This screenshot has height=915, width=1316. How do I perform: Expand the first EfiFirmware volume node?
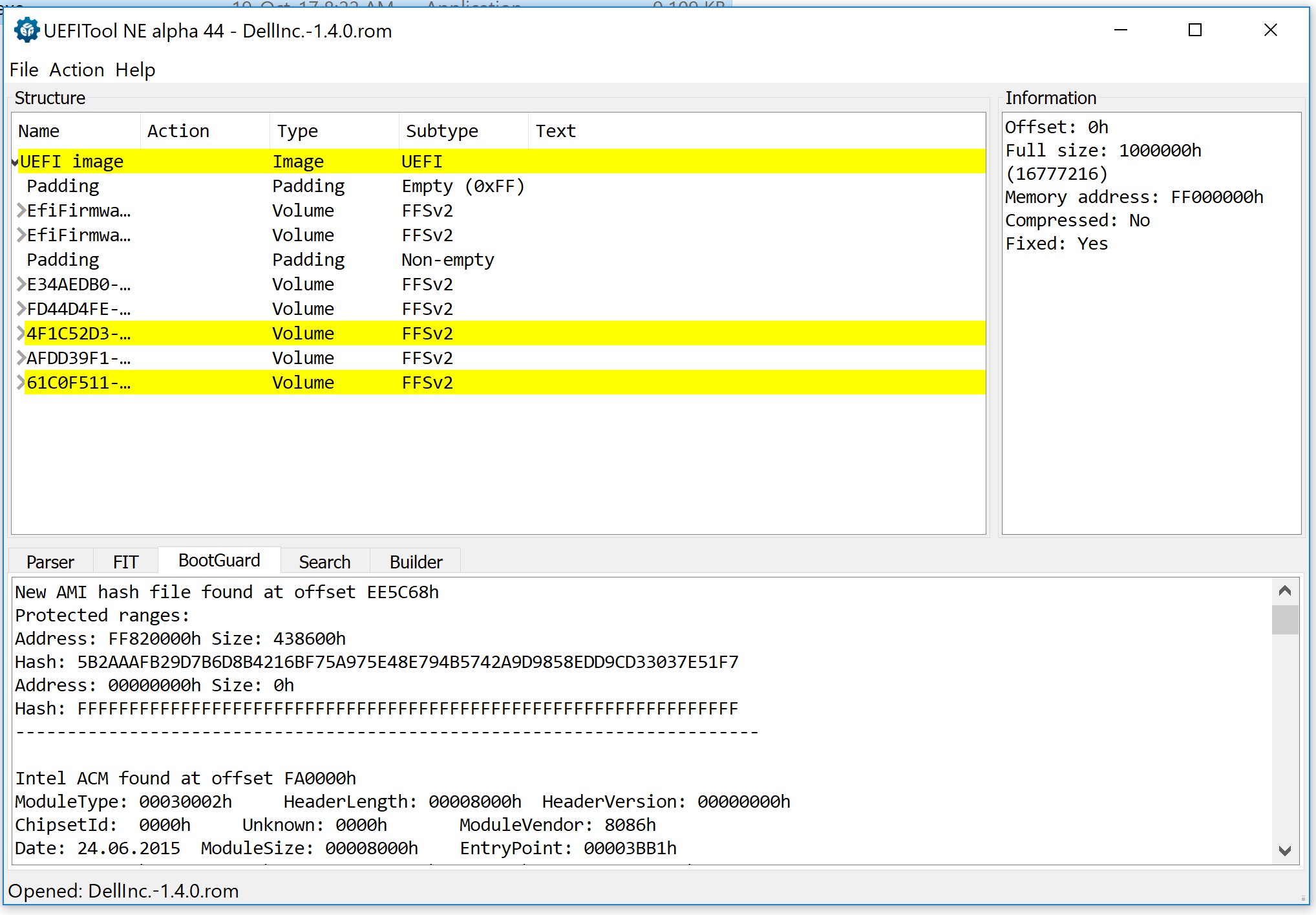(21, 210)
